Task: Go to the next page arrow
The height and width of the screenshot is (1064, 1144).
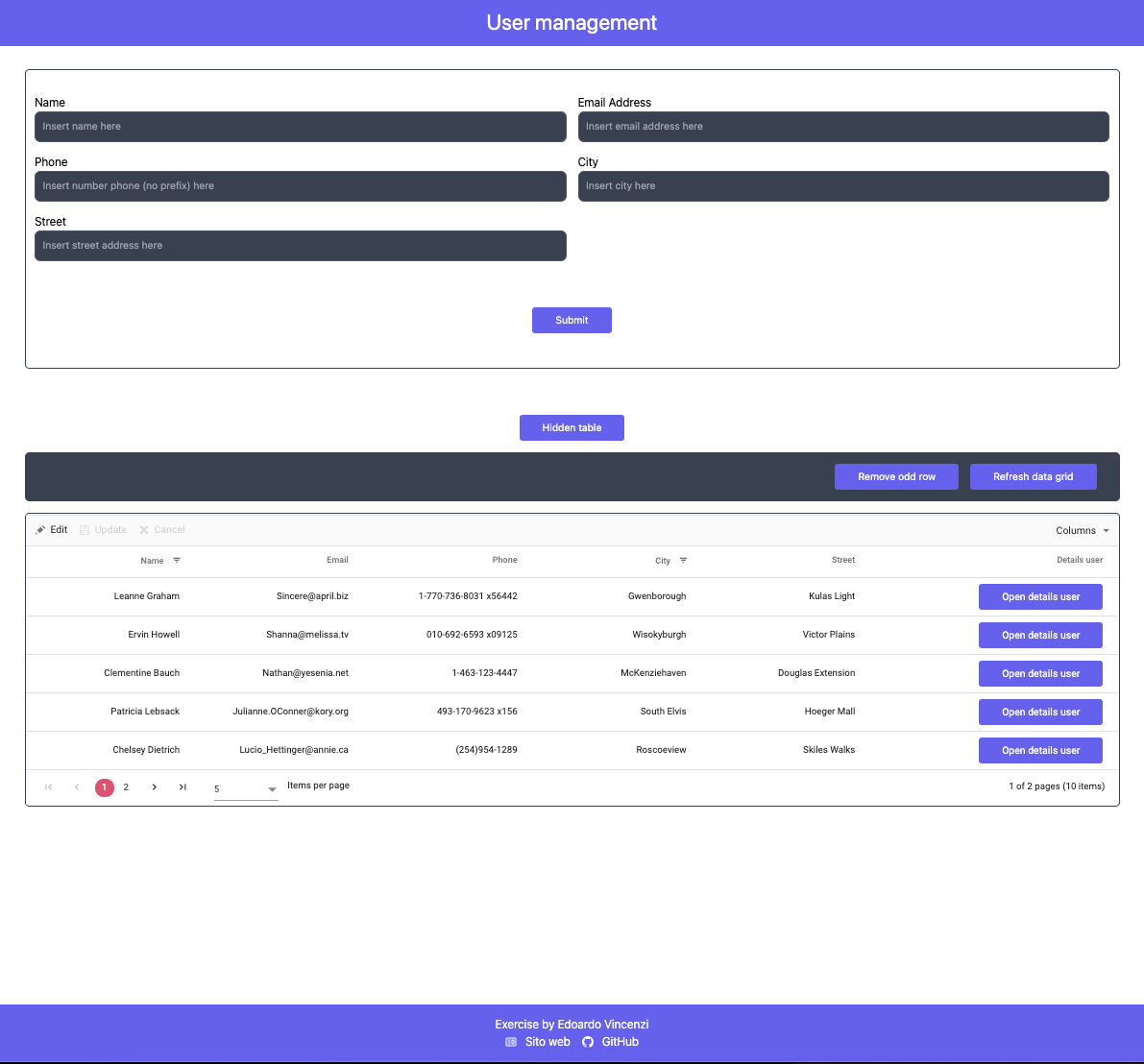Action: point(154,787)
